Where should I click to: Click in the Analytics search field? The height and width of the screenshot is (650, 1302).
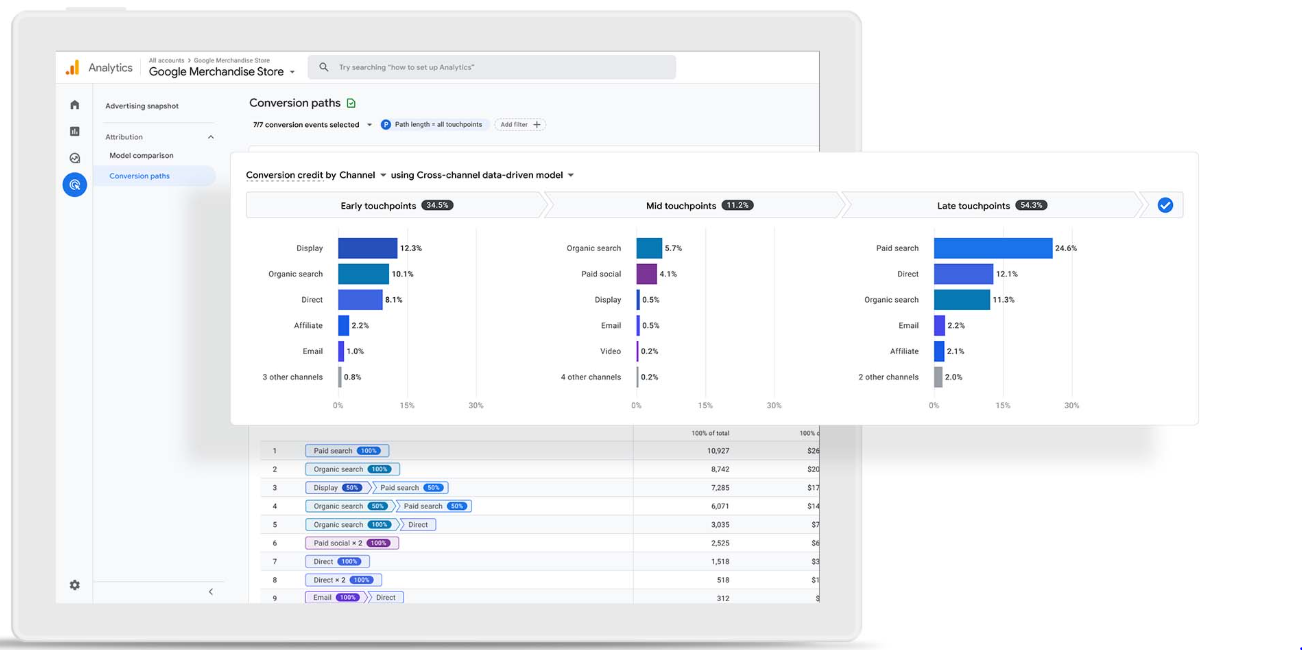(x=492, y=67)
